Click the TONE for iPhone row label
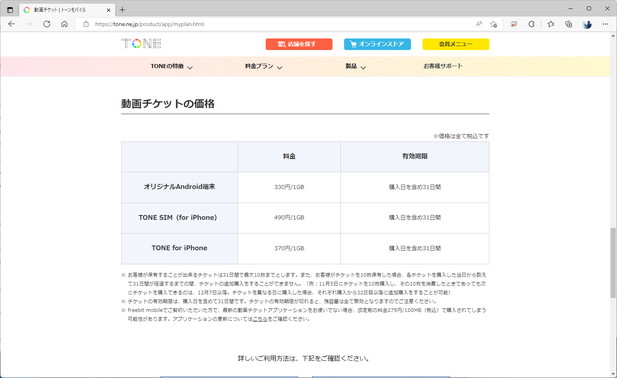 click(179, 248)
